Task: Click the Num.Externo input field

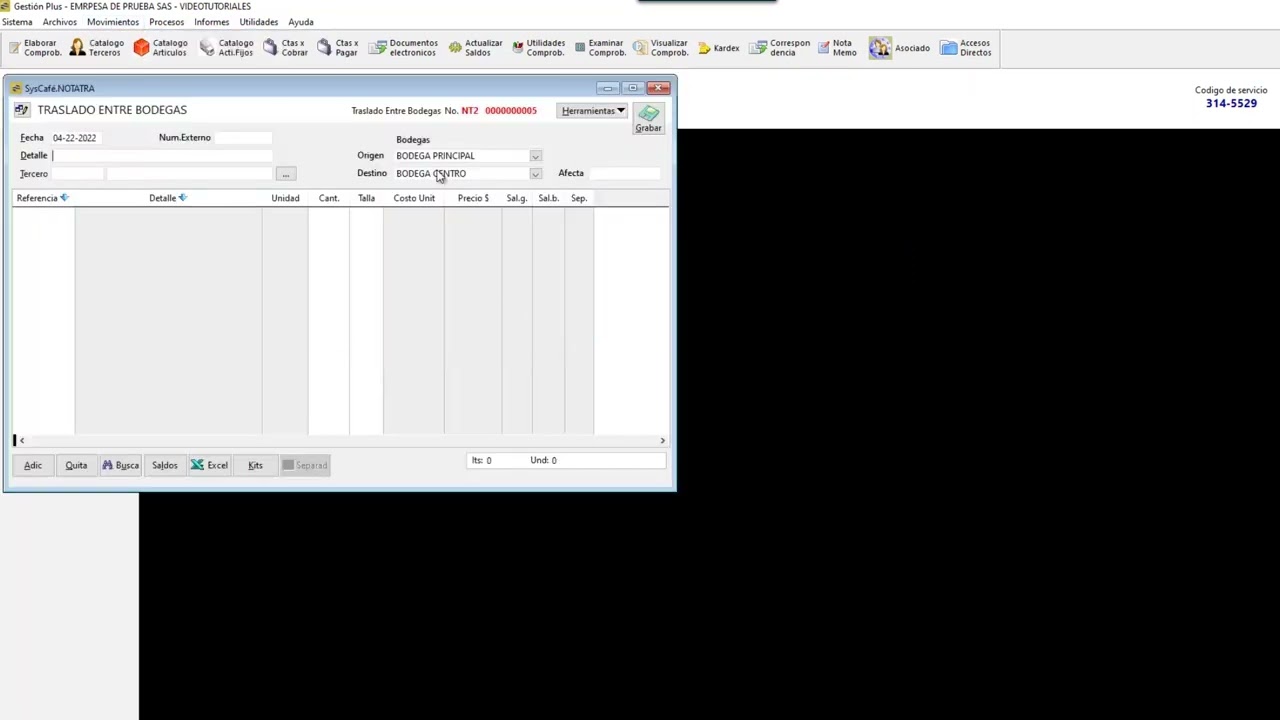Action: coord(243,138)
